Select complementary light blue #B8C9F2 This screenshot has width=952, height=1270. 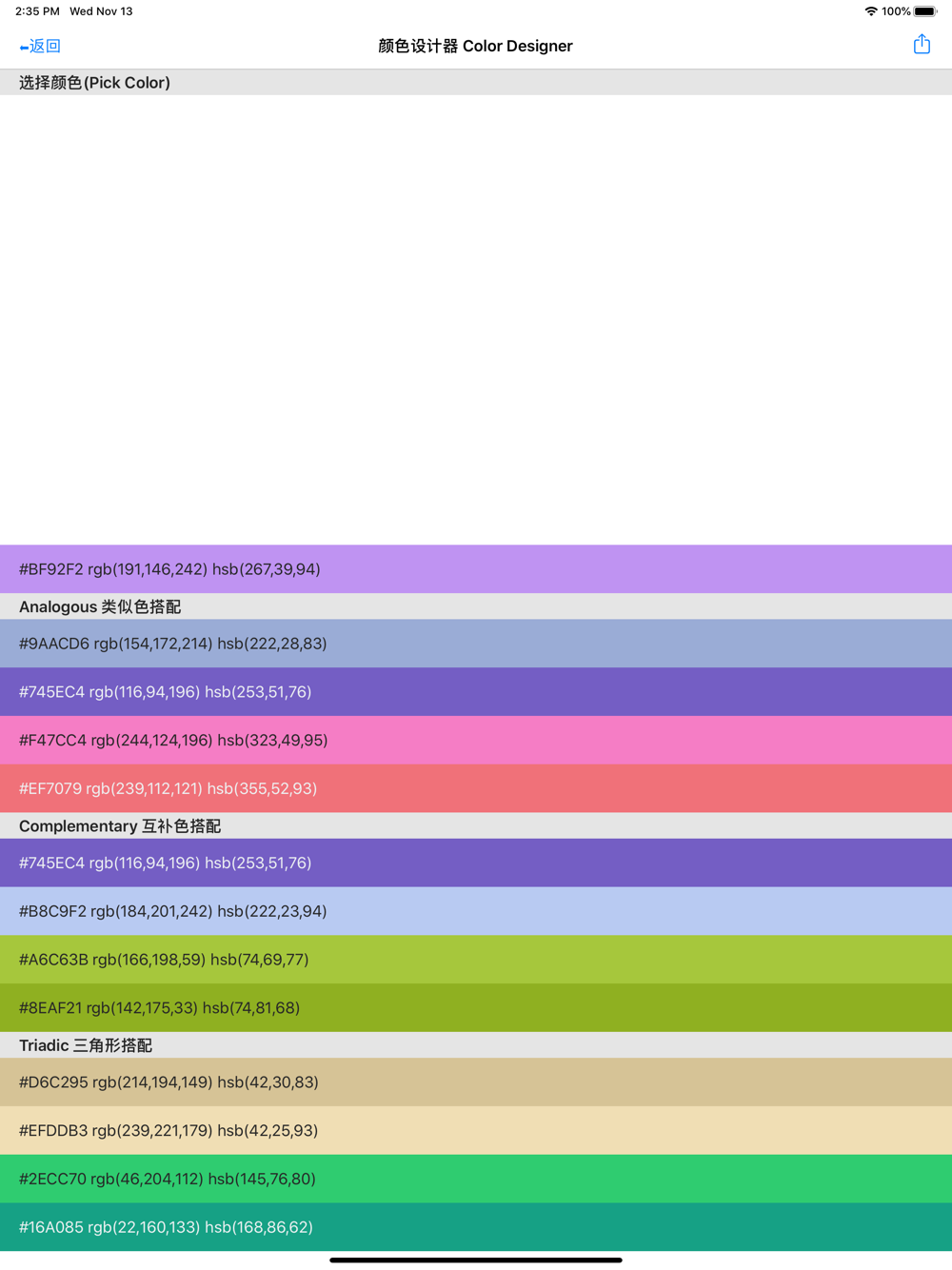click(x=476, y=911)
